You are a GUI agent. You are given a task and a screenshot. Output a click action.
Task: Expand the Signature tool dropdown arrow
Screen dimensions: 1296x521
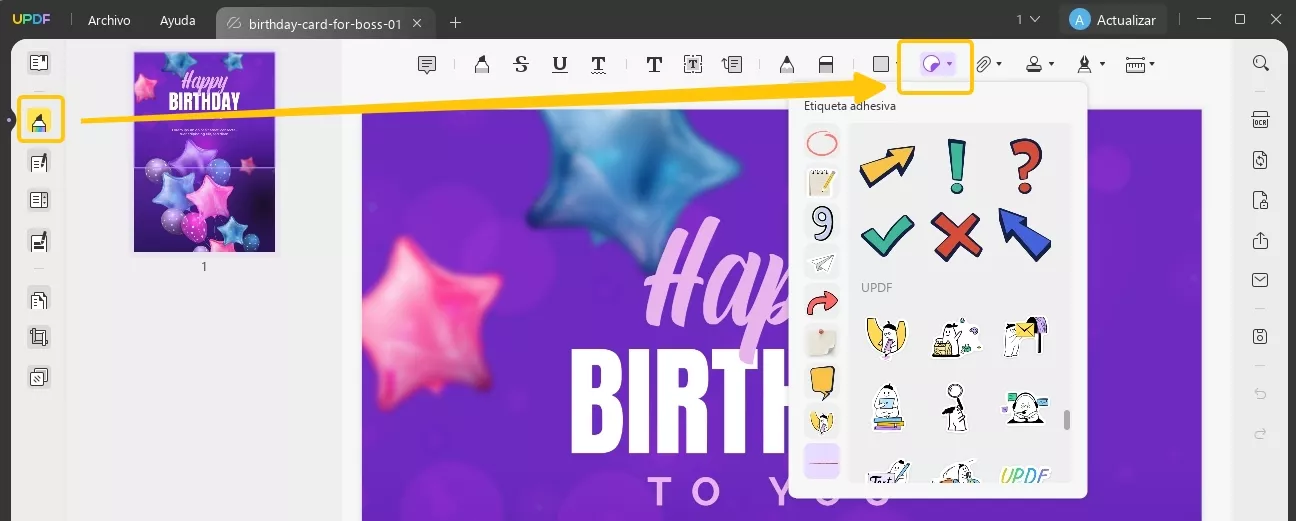(1102, 65)
